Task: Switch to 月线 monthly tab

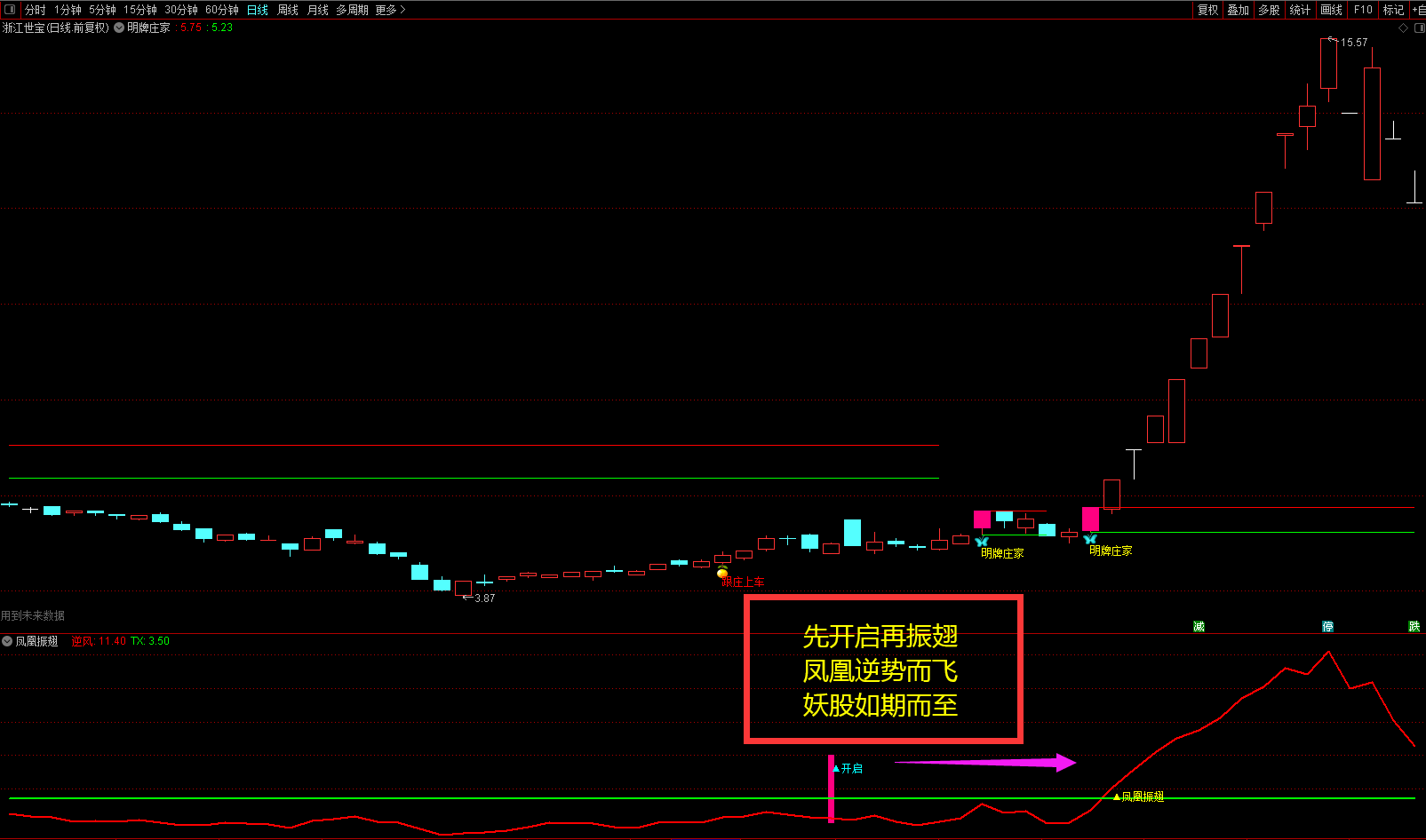Action: pos(318,10)
